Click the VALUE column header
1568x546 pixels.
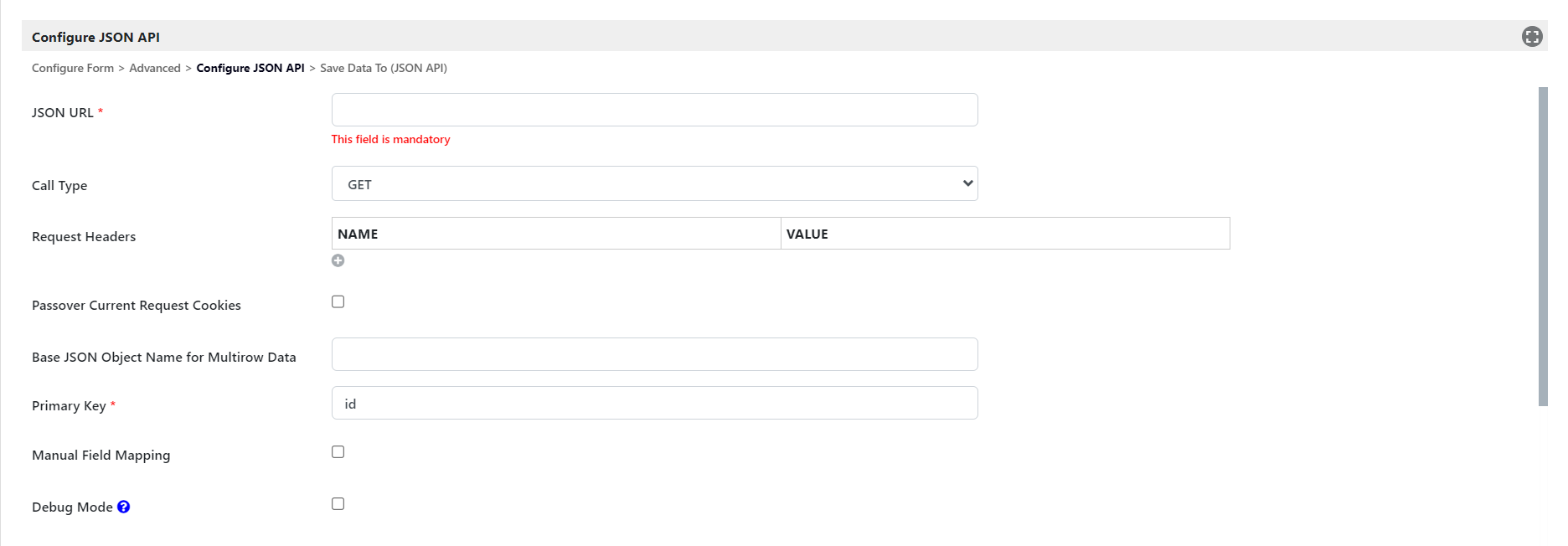[1004, 234]
